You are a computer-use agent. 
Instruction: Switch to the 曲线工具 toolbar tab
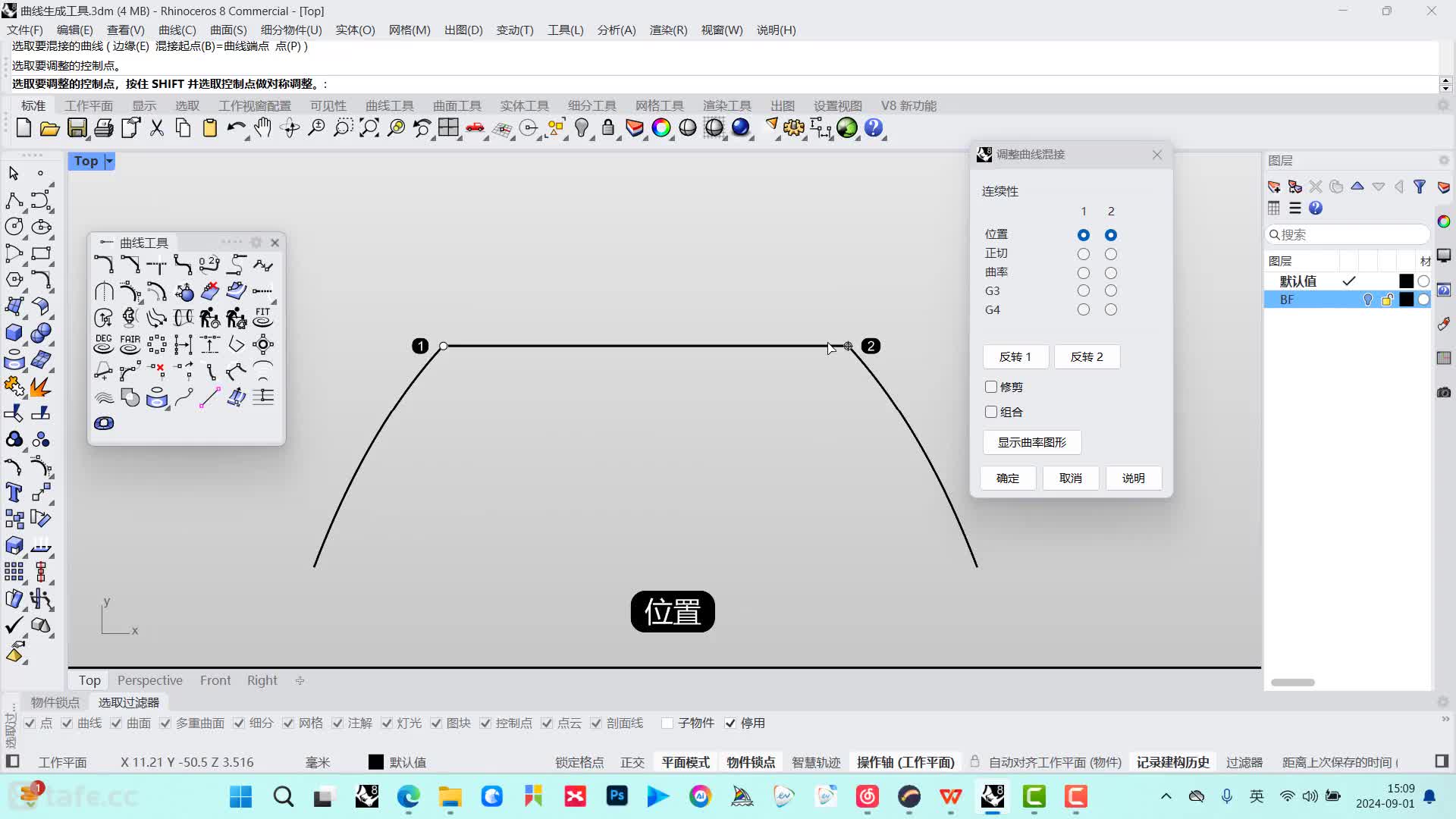390,105
